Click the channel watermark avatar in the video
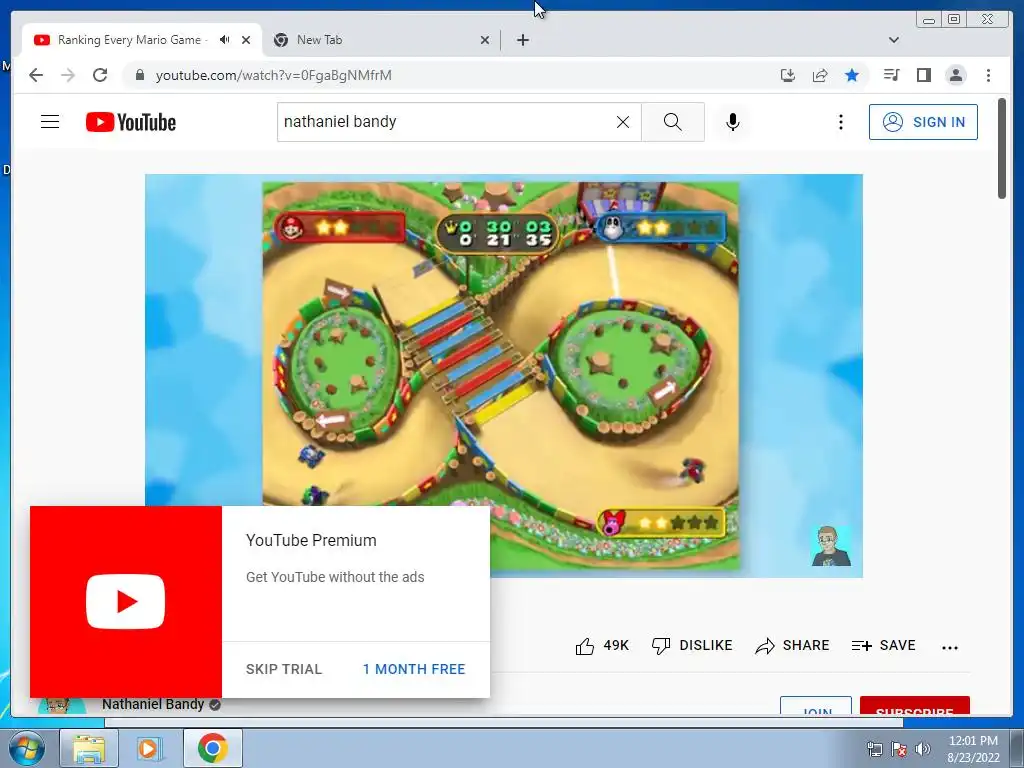1024x768 pixels. coord(831,546)
